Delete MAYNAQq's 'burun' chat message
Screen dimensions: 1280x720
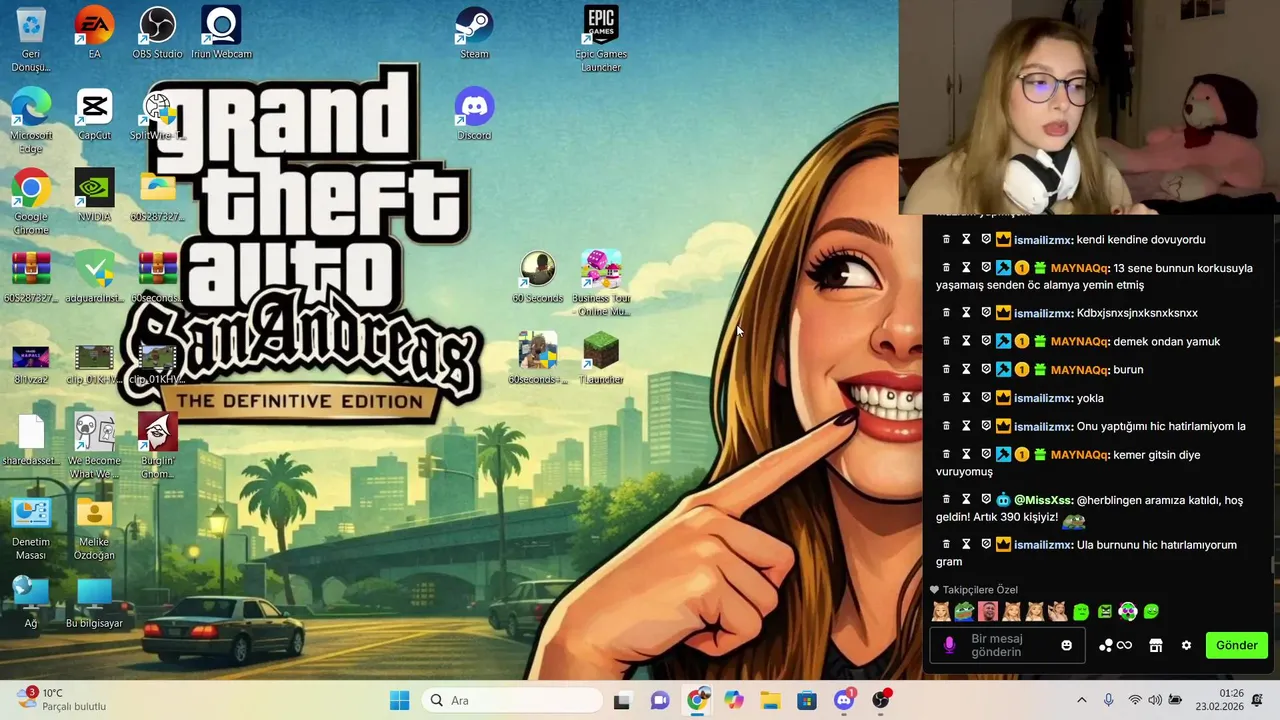[x=946, y=370]
